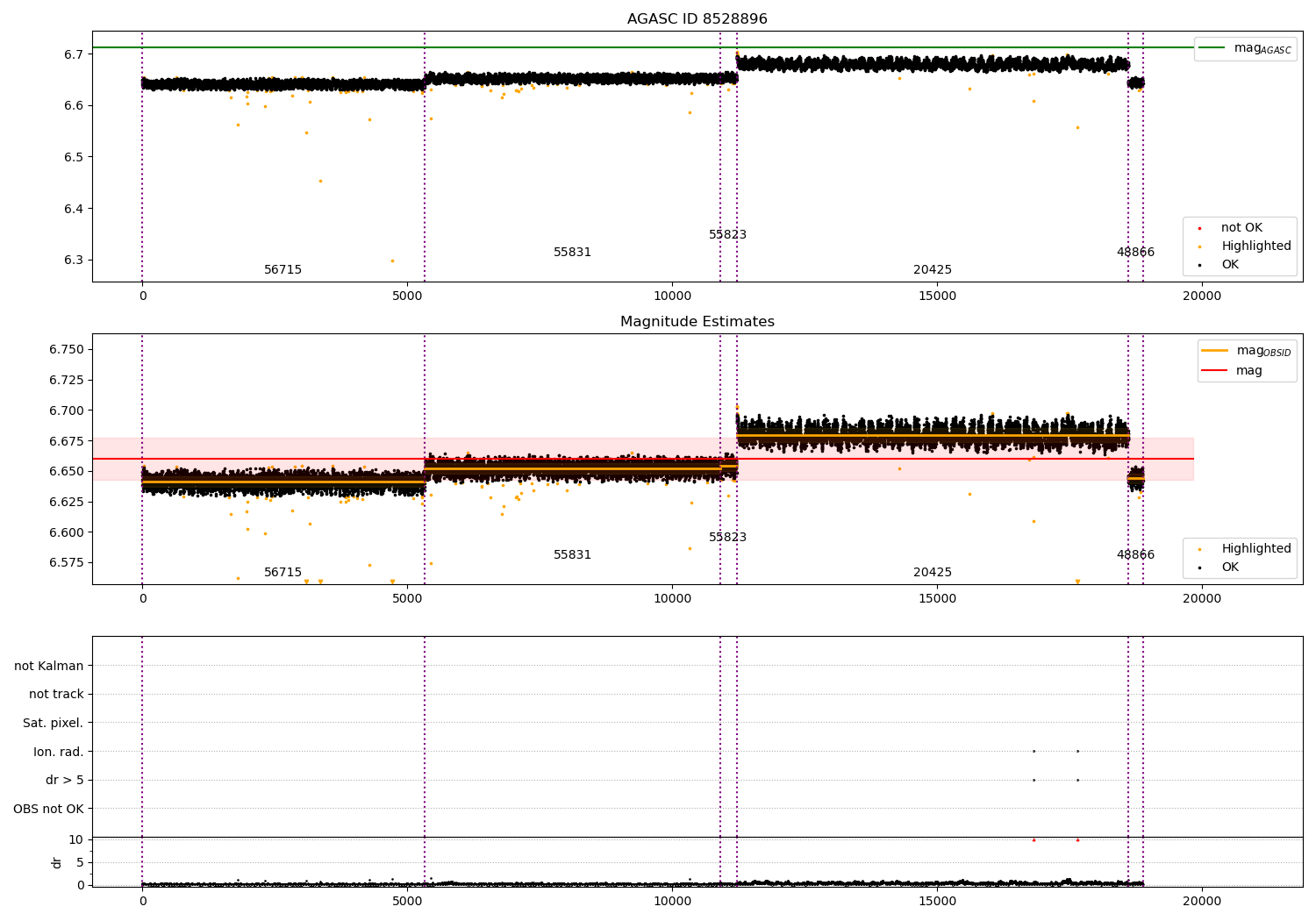The image size is (1316, 921).
Task: Click the 6.4 y-tick of the top plot
Action: (x=74, y=210)
